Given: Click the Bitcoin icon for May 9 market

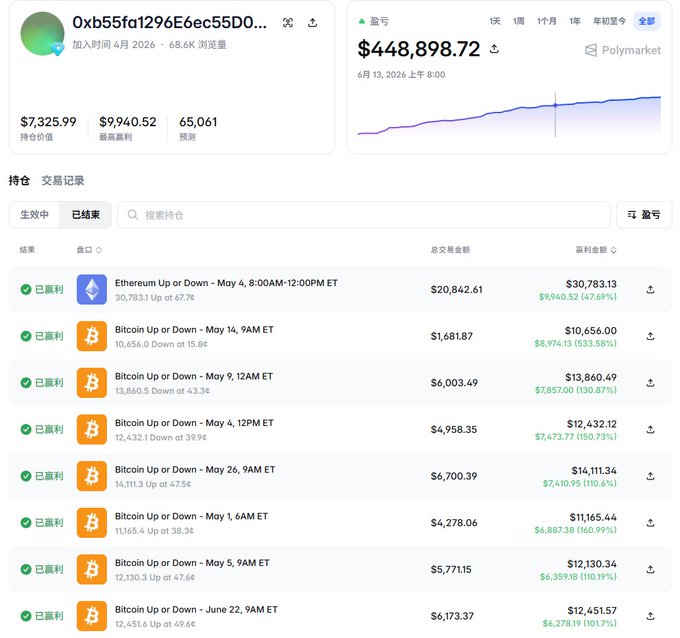Looking at the screenshot, I should coord(92,383).
